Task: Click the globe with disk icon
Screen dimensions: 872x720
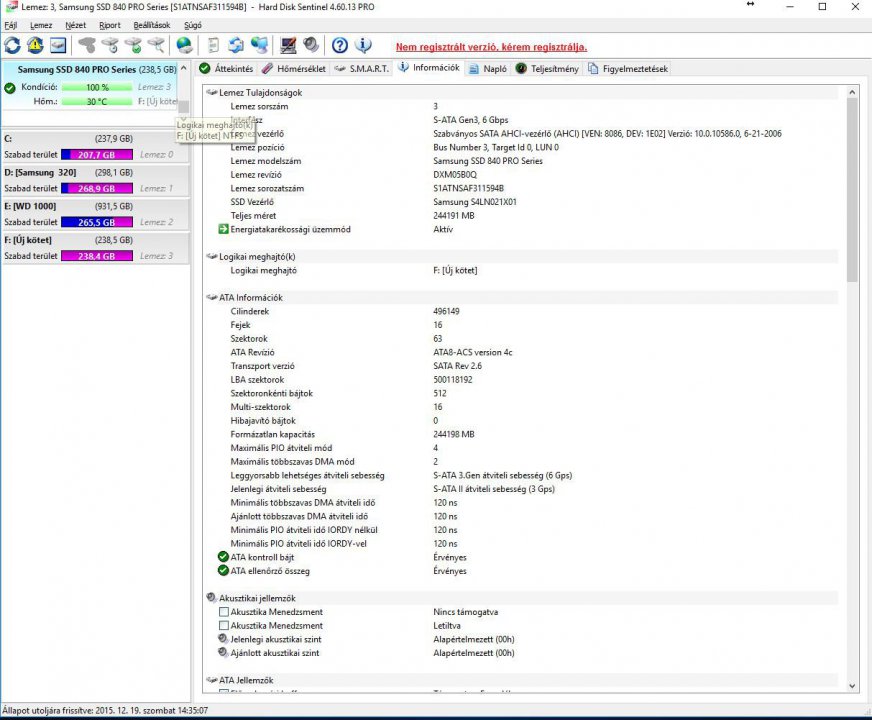Action: (184, 45)
